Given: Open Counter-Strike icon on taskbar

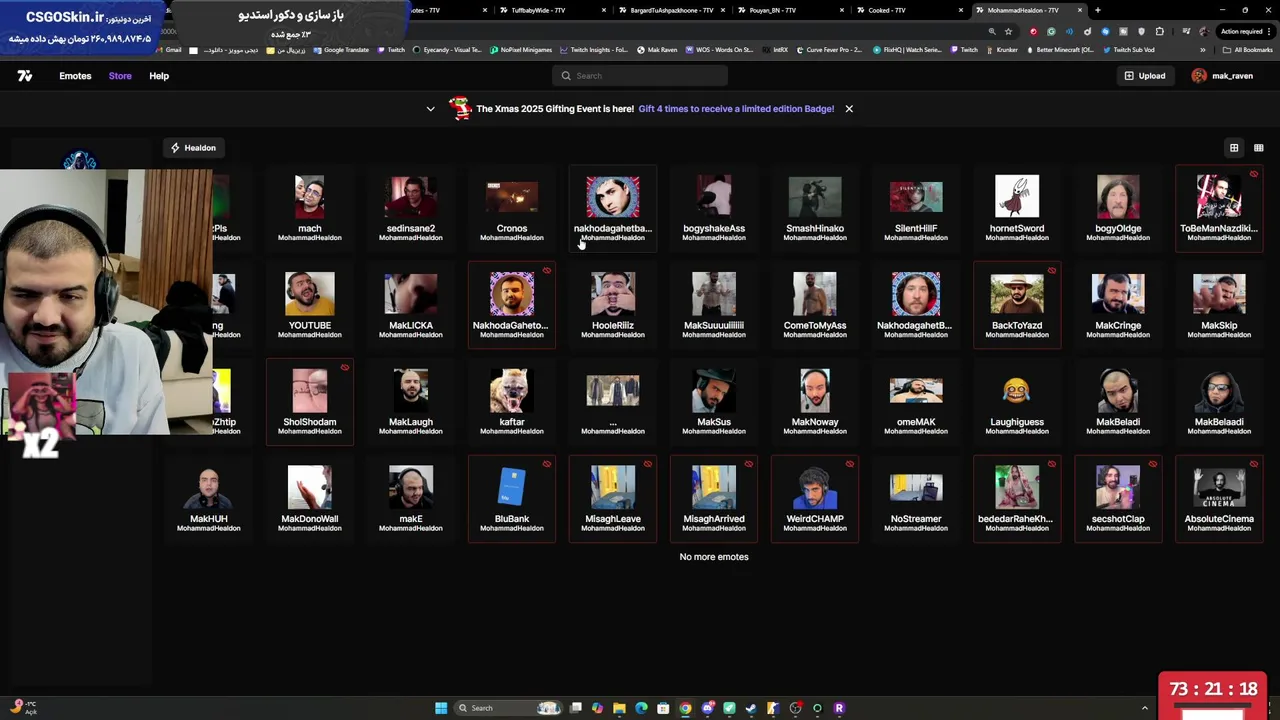Looking at the screenshot, I should (x=773, y=708).
